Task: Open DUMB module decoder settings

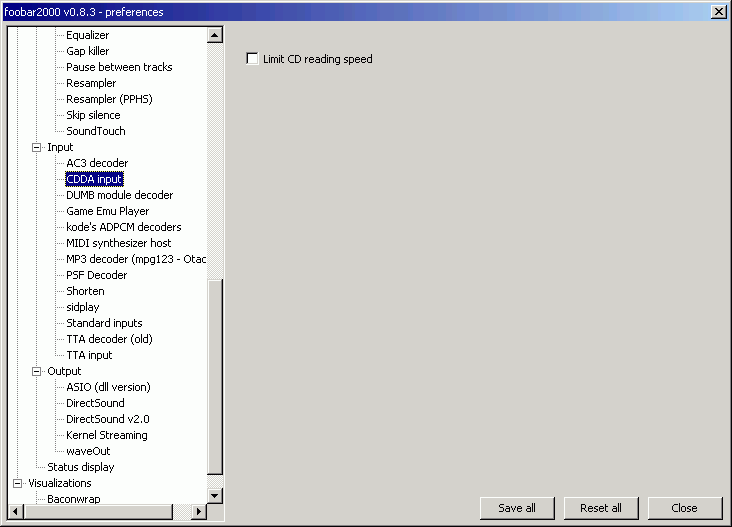Action: point(120,195)
